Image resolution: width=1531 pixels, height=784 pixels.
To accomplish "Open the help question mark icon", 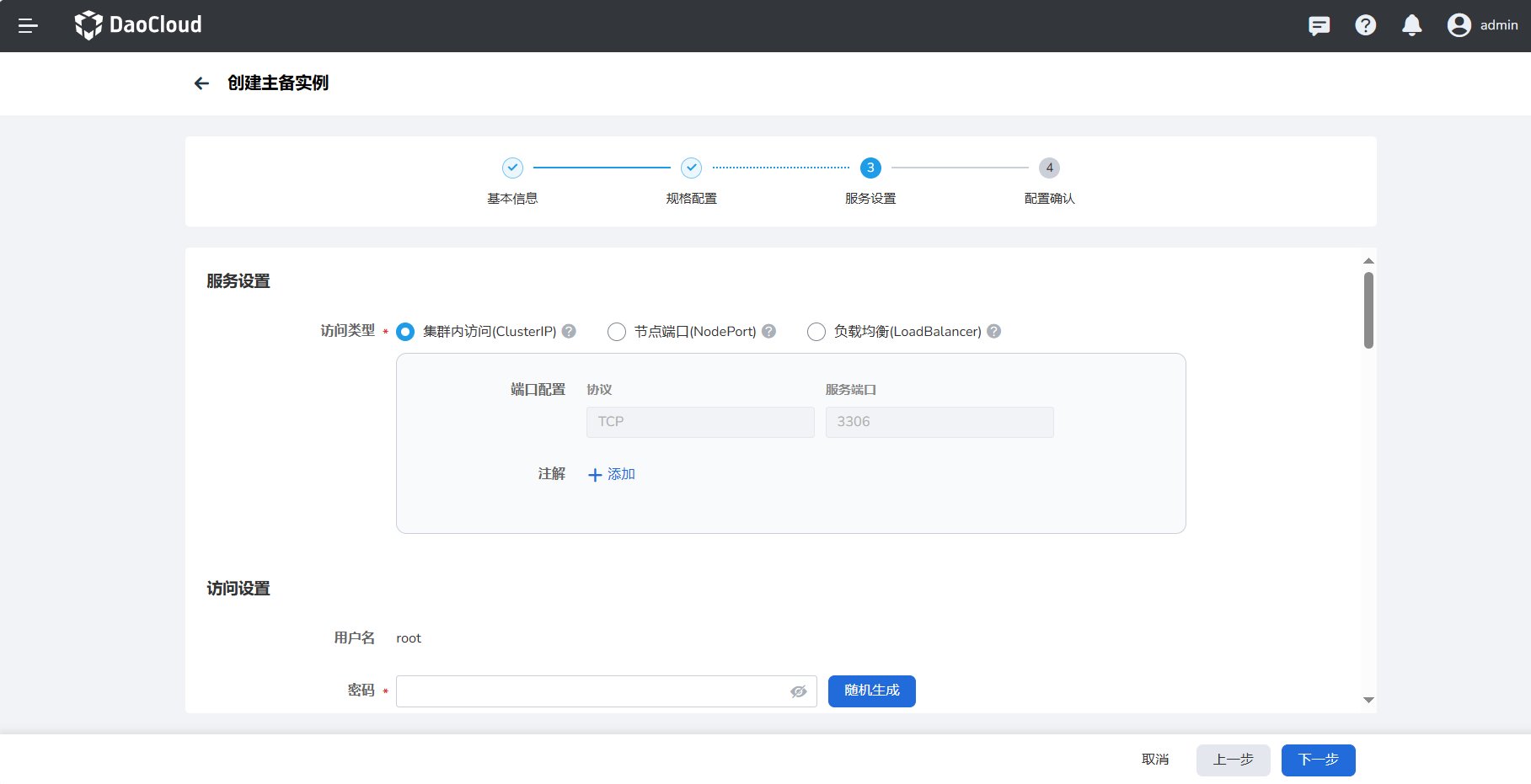I will click(1365, 26).
